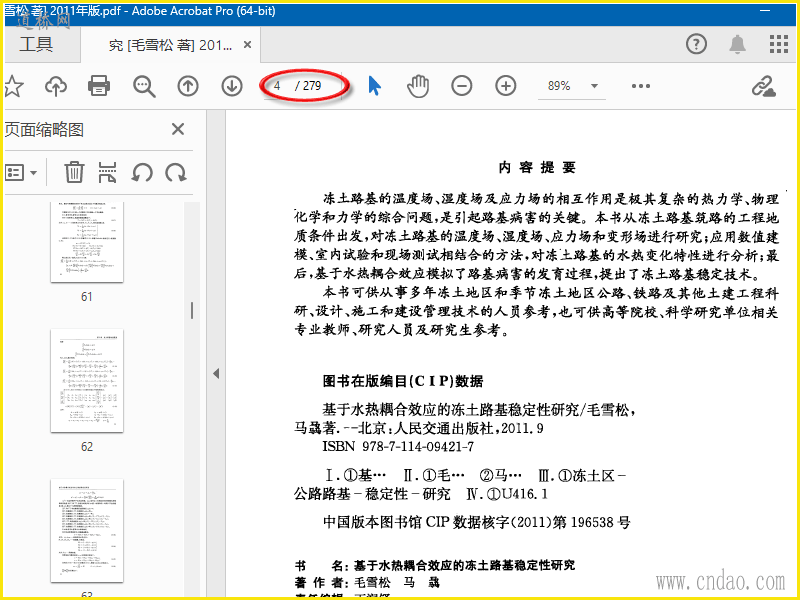Click thumbnail page label 62
The image size is (800, 600).
87,446
